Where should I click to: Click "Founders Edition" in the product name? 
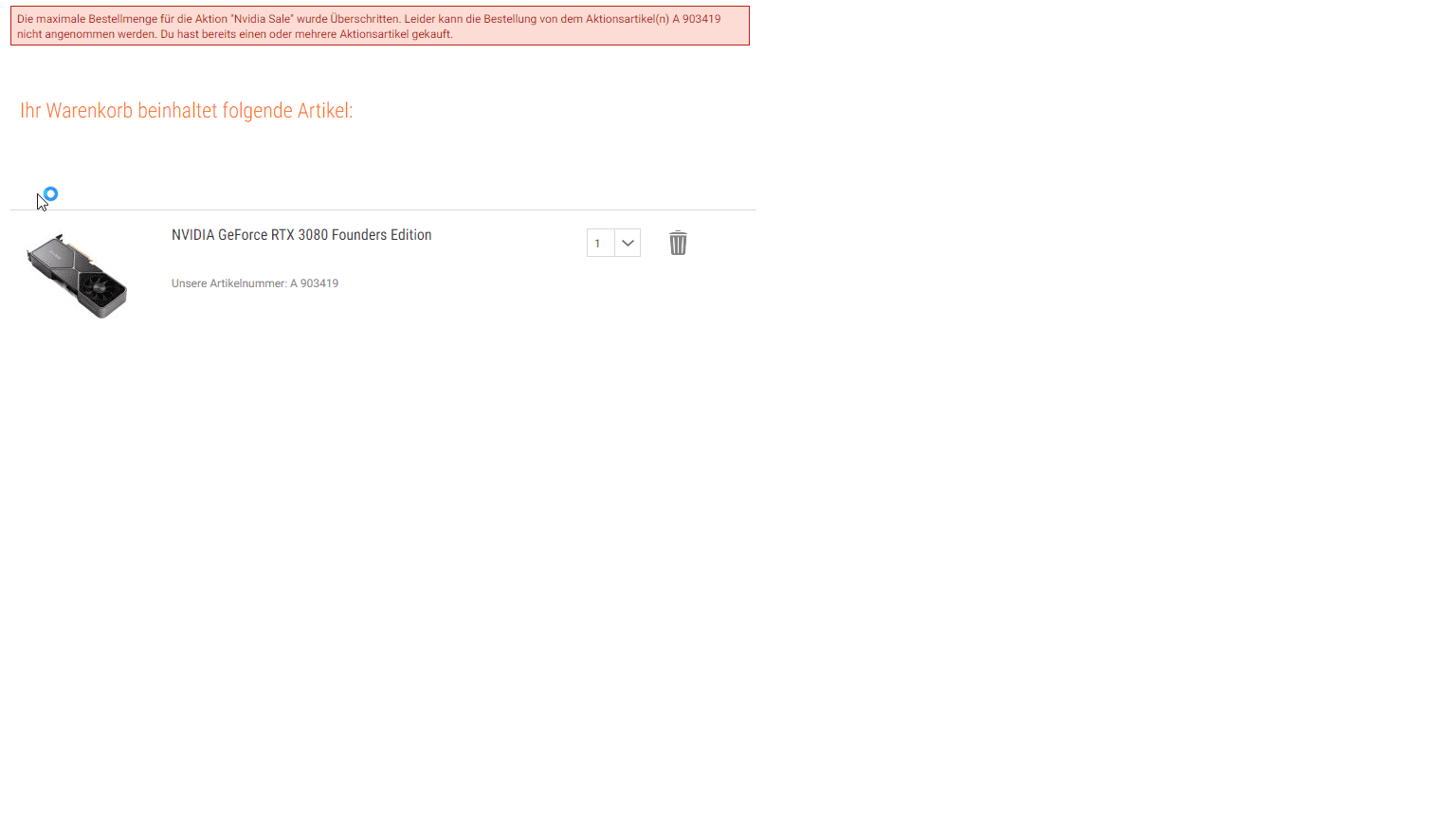(x=382, y=235)
